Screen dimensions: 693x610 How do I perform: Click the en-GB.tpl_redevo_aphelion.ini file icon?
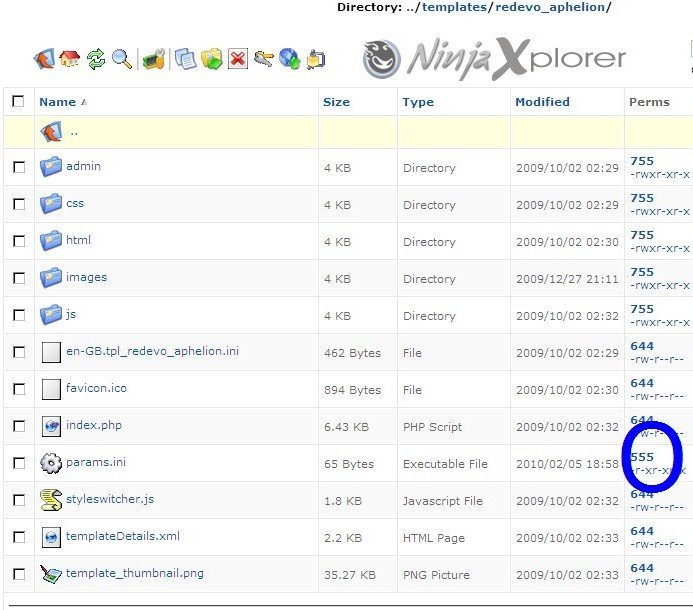coord(51,352)
